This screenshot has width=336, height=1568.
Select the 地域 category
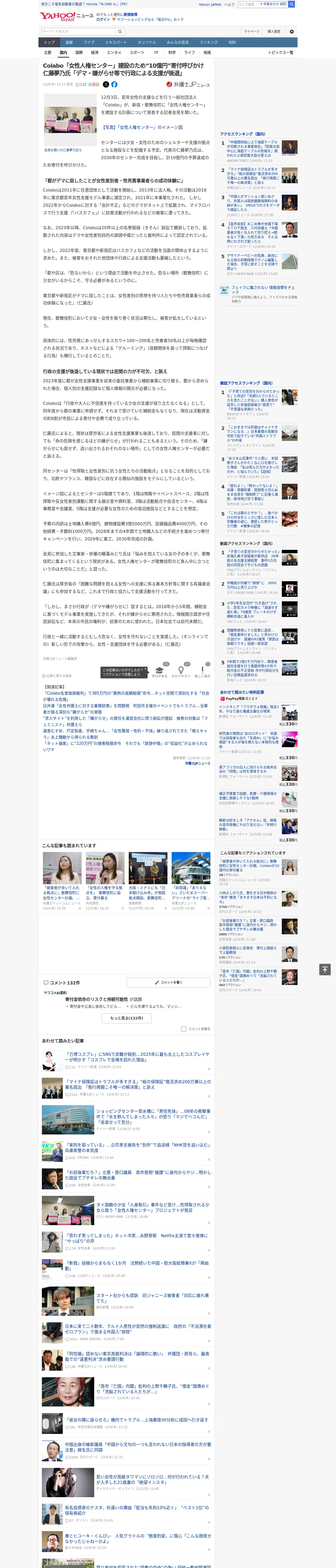point(207,52)
